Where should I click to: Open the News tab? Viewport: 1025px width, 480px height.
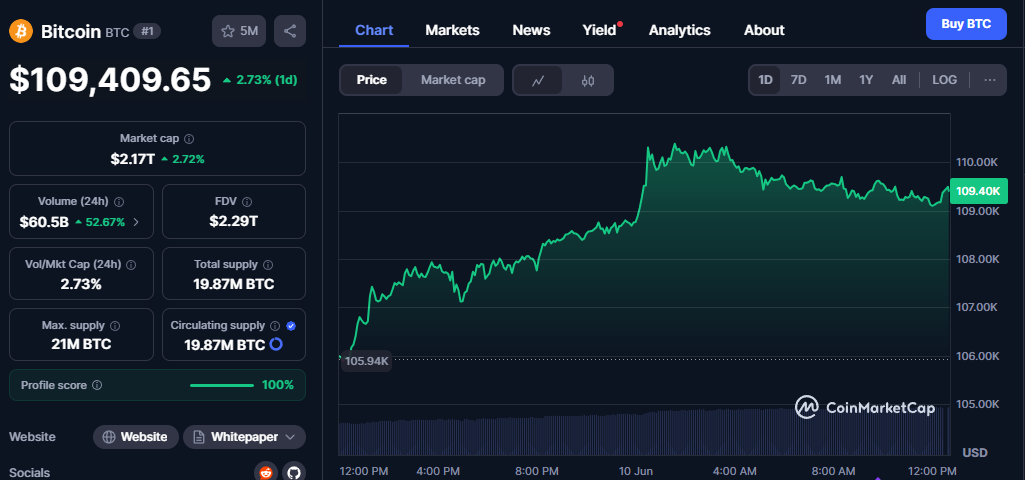(x=531, y=30)
